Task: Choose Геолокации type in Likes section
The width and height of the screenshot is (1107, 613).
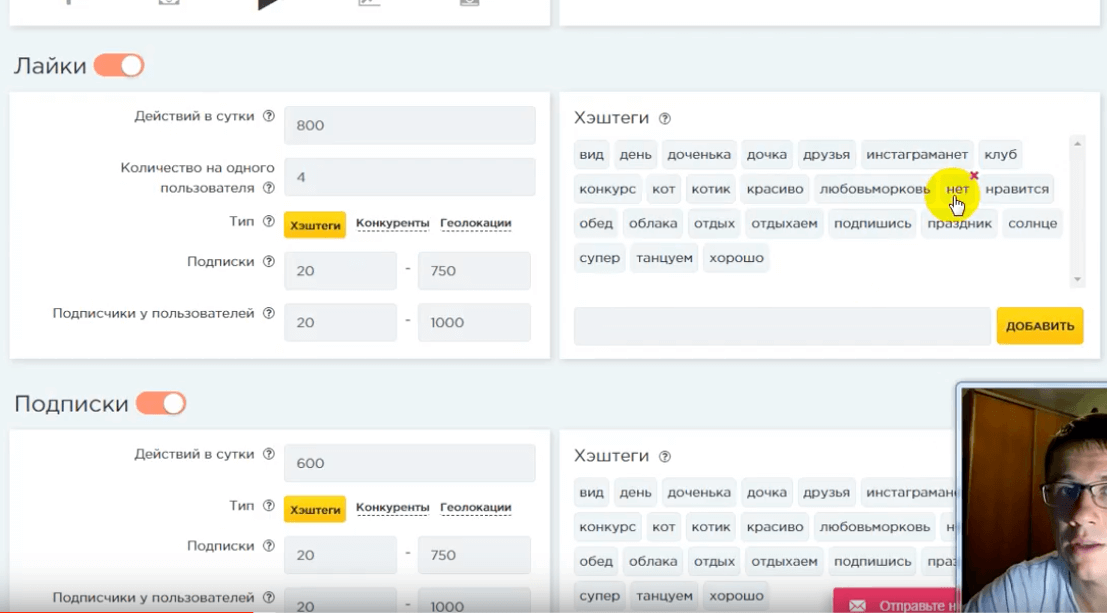Action: click(475, 224)
